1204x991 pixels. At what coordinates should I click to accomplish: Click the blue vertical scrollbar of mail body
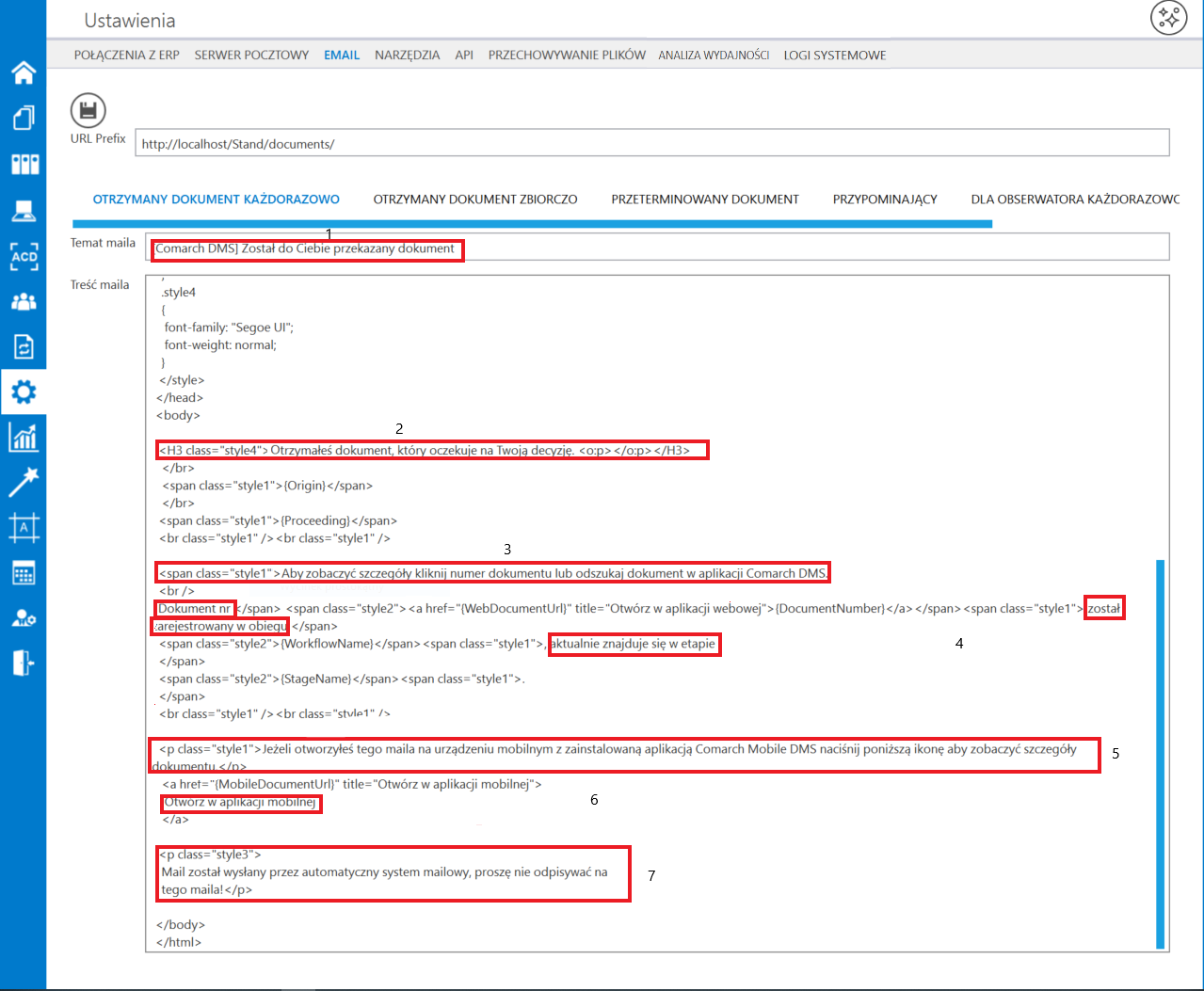click(x=1160, y=754)
